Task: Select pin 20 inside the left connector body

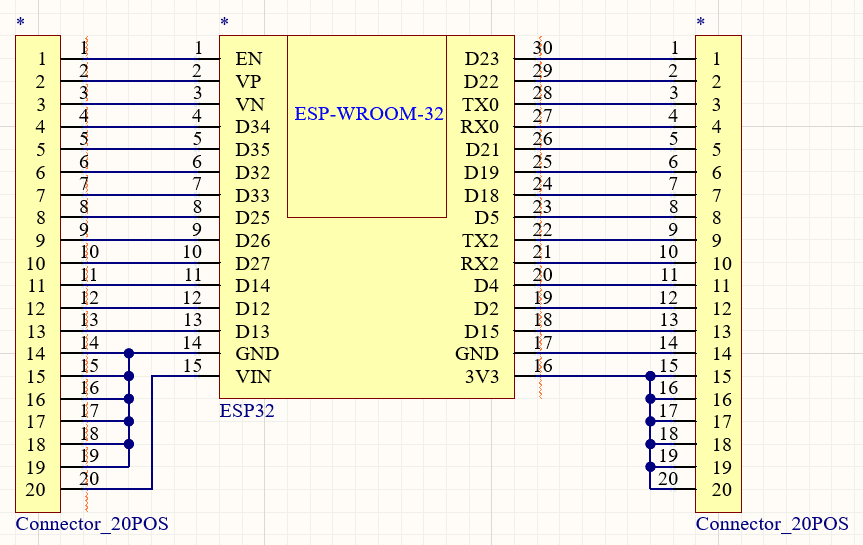Action: (35, 490)
